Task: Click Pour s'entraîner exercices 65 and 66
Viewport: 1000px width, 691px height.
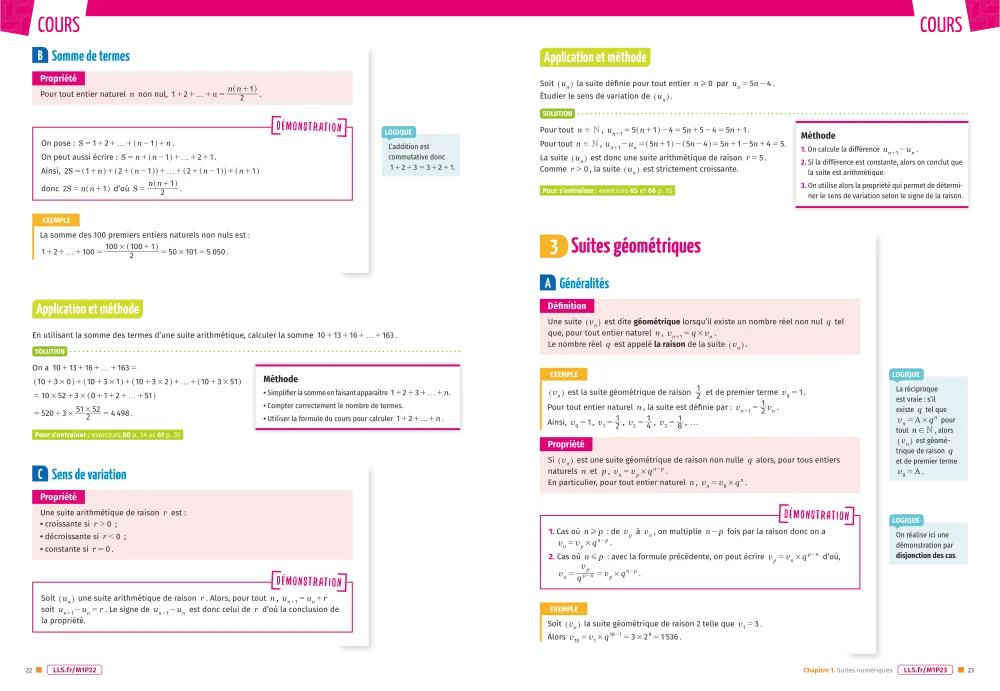Action: [608, 190]
